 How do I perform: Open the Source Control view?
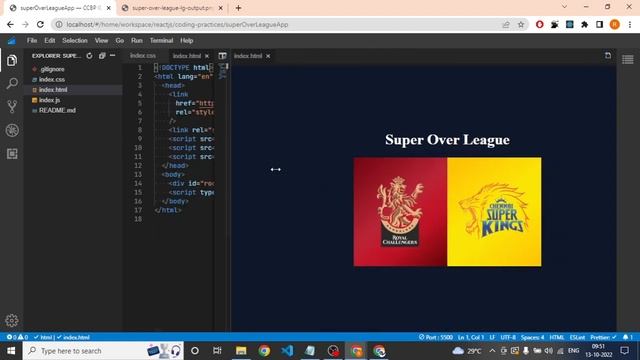coord(12,107)
